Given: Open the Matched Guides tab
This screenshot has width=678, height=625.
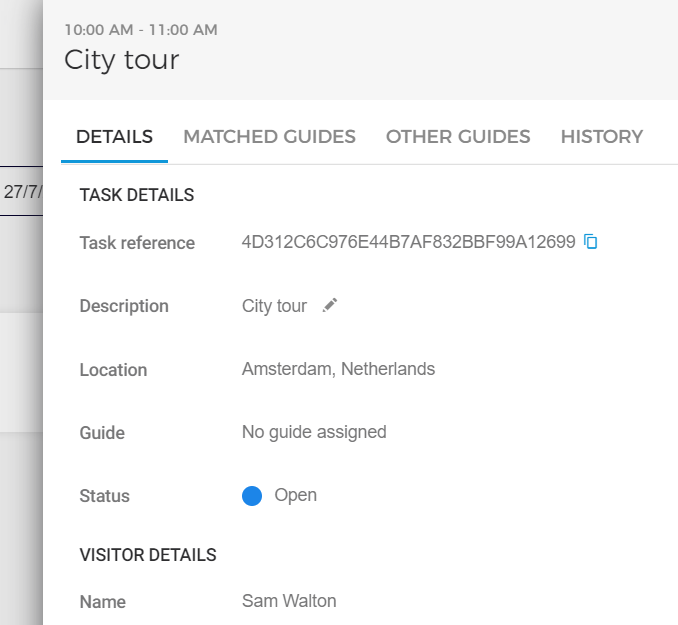Looking at the screenshot, I should pos(269,137).
